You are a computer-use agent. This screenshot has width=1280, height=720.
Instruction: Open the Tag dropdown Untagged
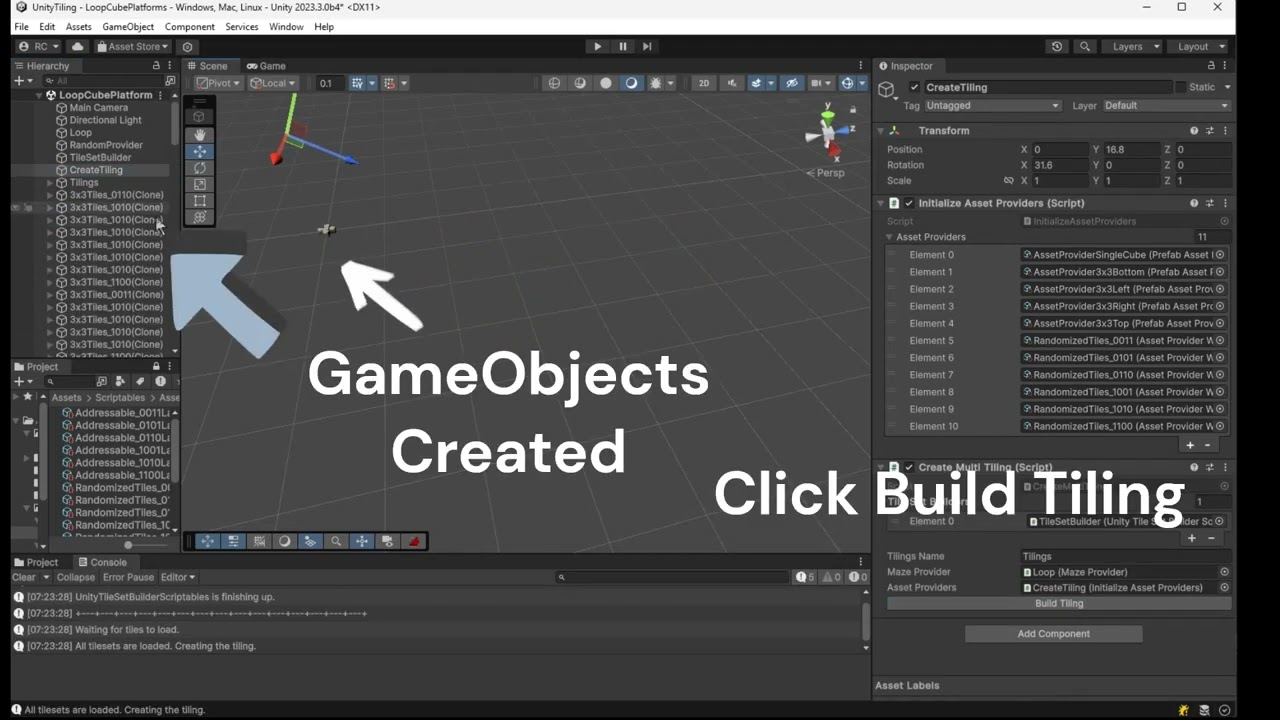[x=992, y=106]
